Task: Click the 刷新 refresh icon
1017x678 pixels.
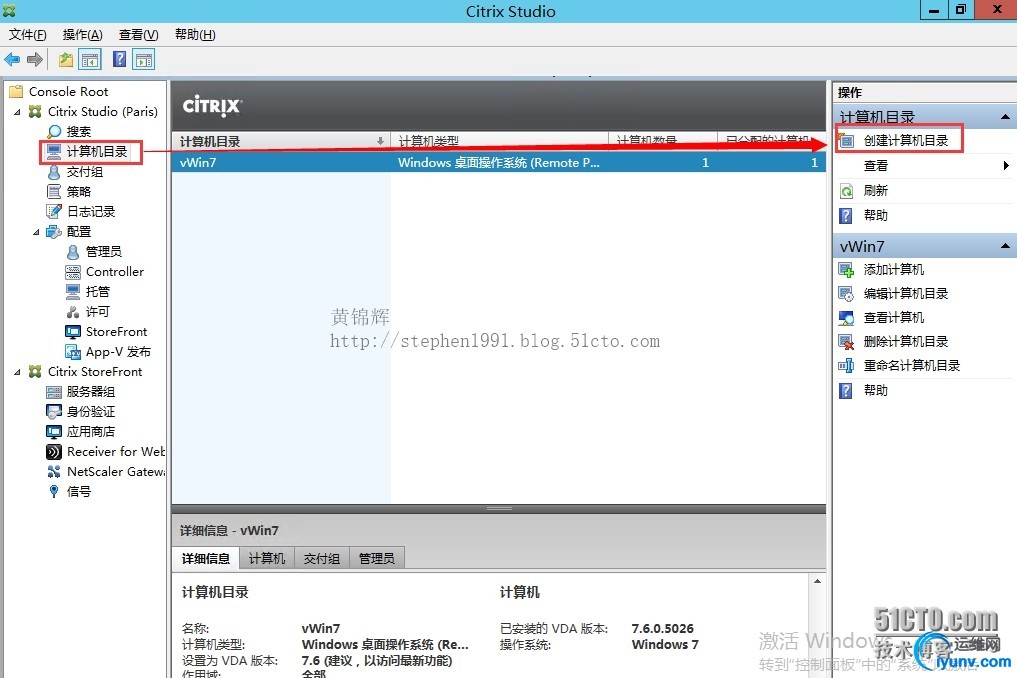Action: (x=846, y=191)
